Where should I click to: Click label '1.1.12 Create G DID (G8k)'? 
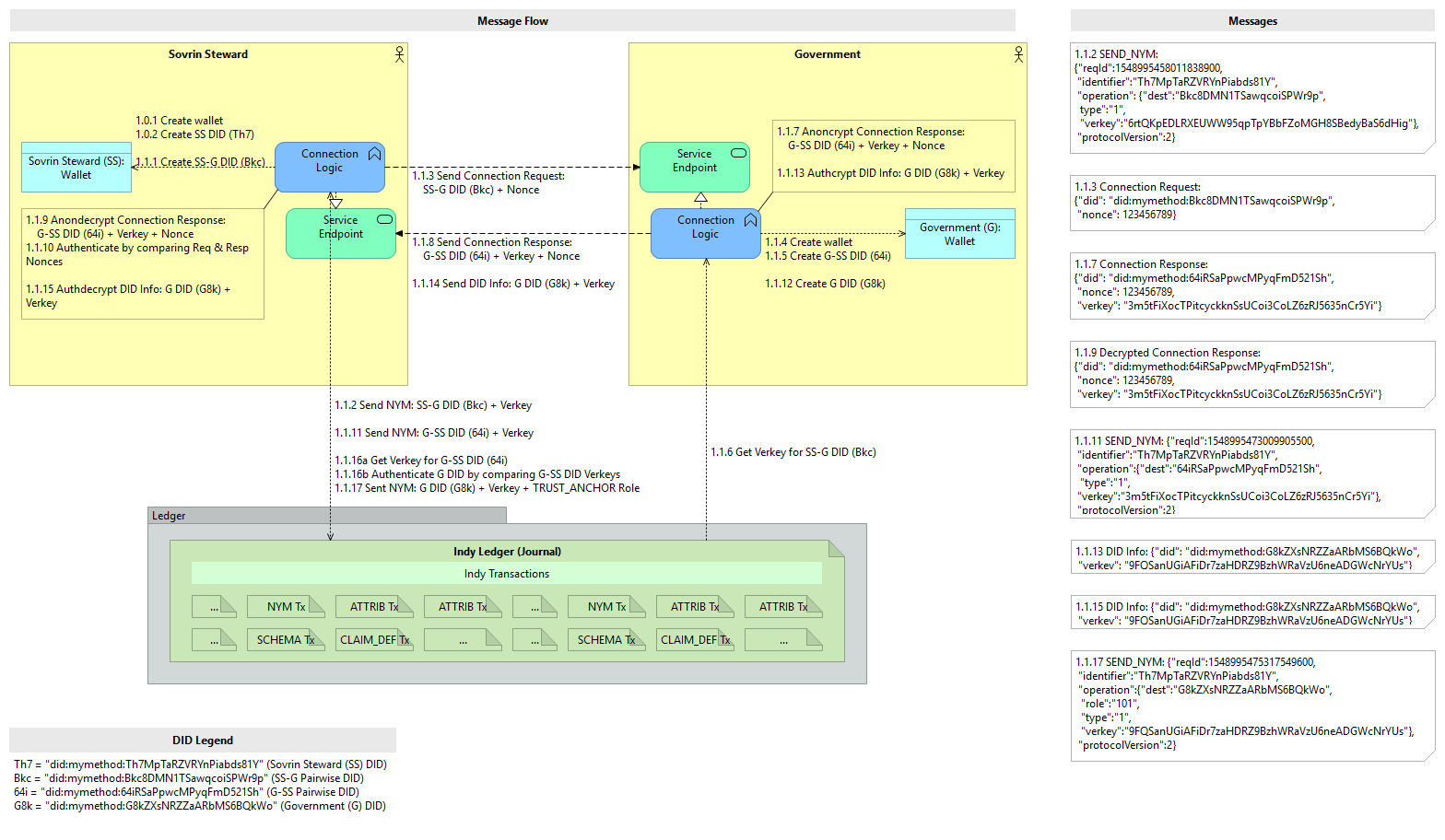(x=826, y=284)
